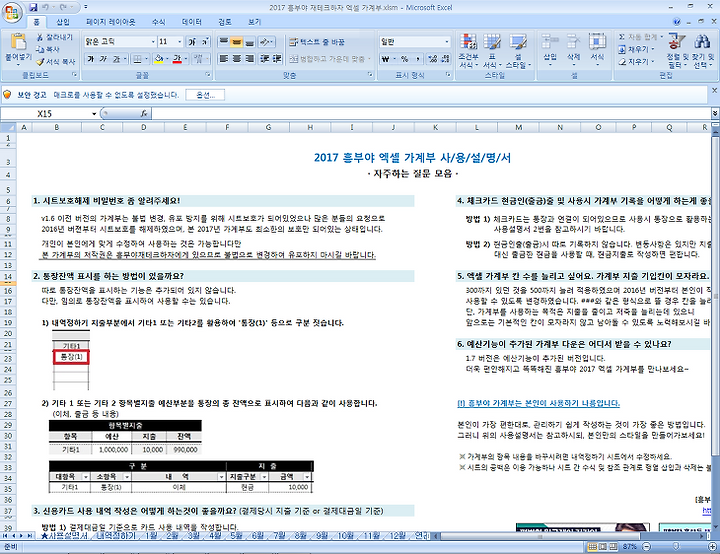720x554 pixels.
Task: Open Conditional Formatting (조건부 서식)
Action: coord(468,51)
